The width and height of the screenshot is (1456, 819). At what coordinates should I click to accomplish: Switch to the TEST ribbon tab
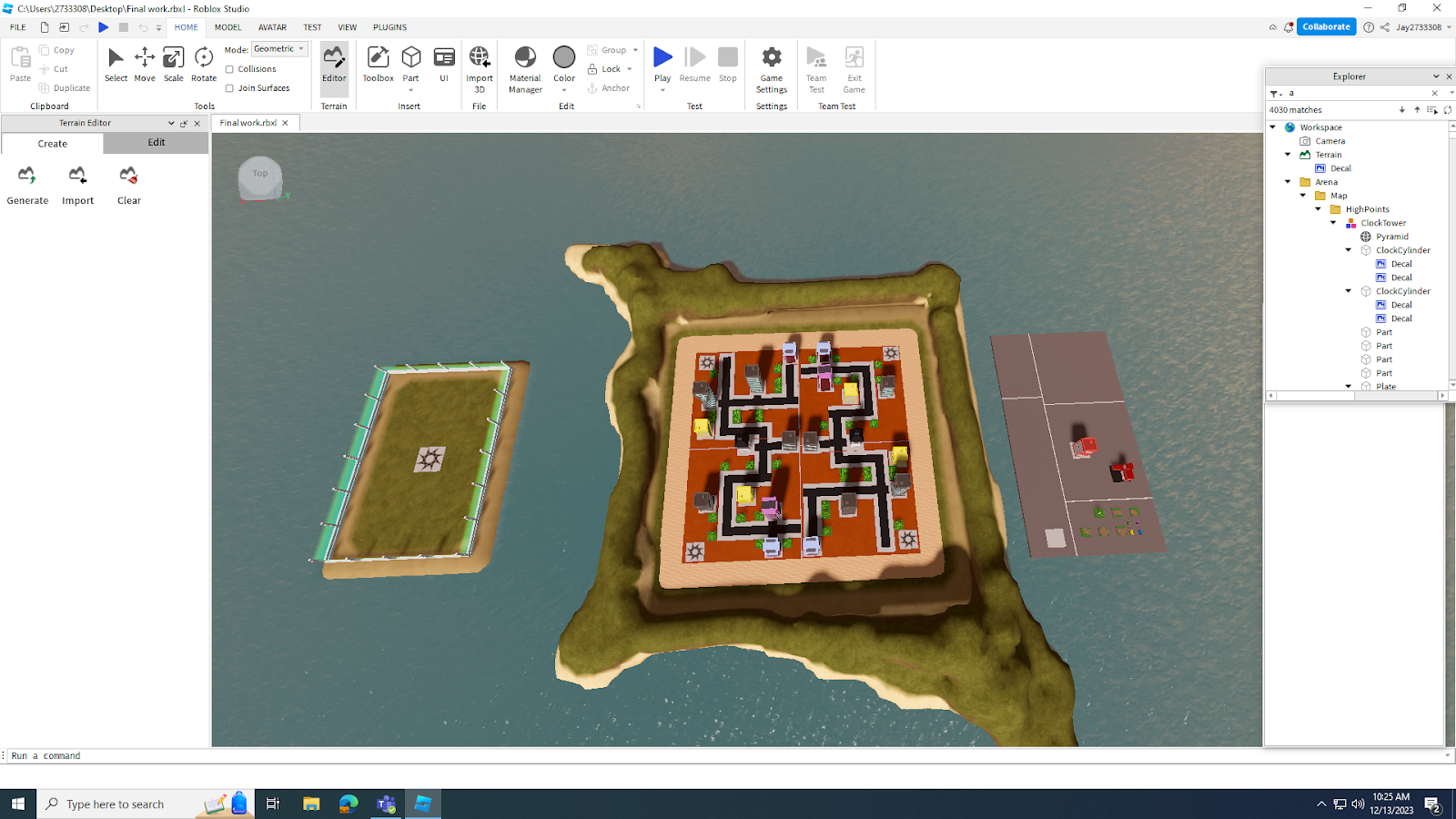coord(312,27)
